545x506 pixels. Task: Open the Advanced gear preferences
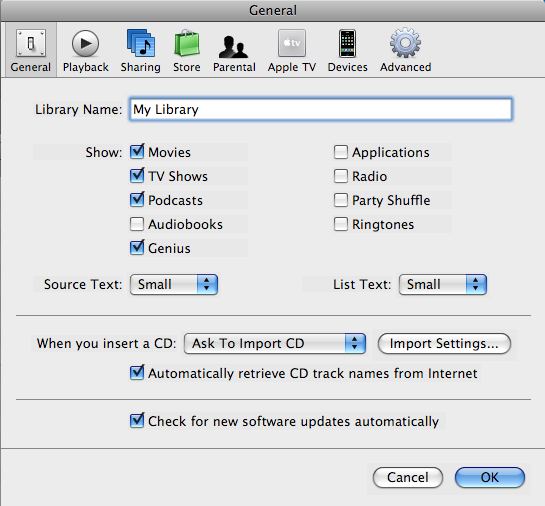(405, 51)
